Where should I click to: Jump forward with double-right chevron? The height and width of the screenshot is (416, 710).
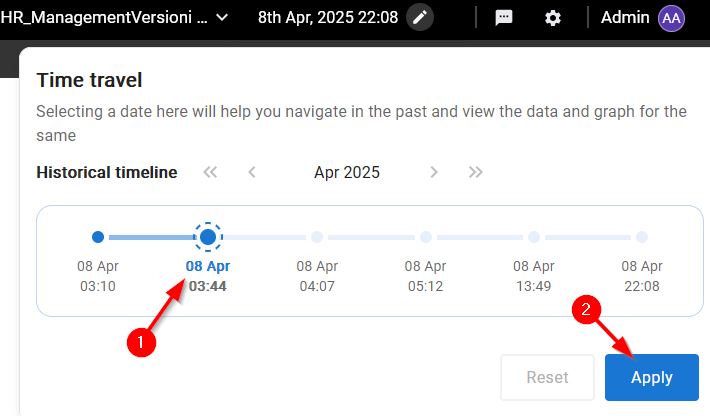click(475, 172)
